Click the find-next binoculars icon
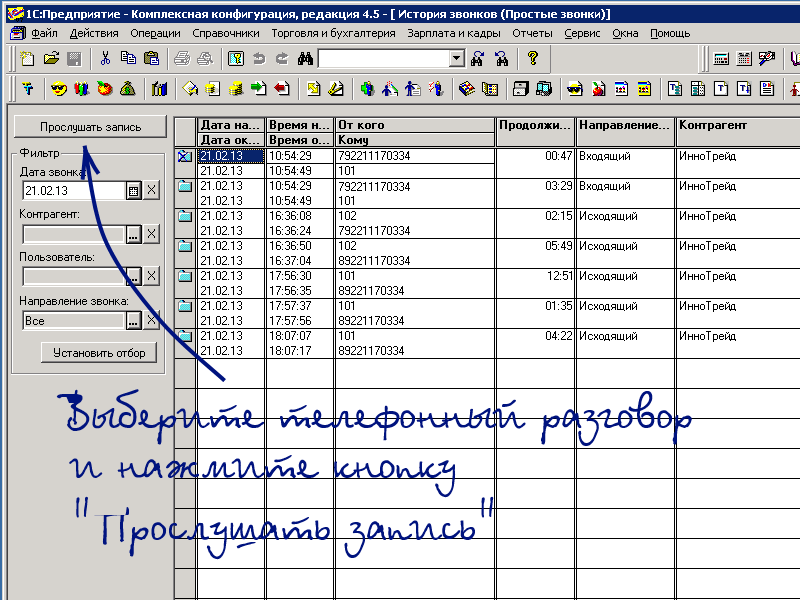Viewport: 800px width, 600px height. [x=478, y=59]
